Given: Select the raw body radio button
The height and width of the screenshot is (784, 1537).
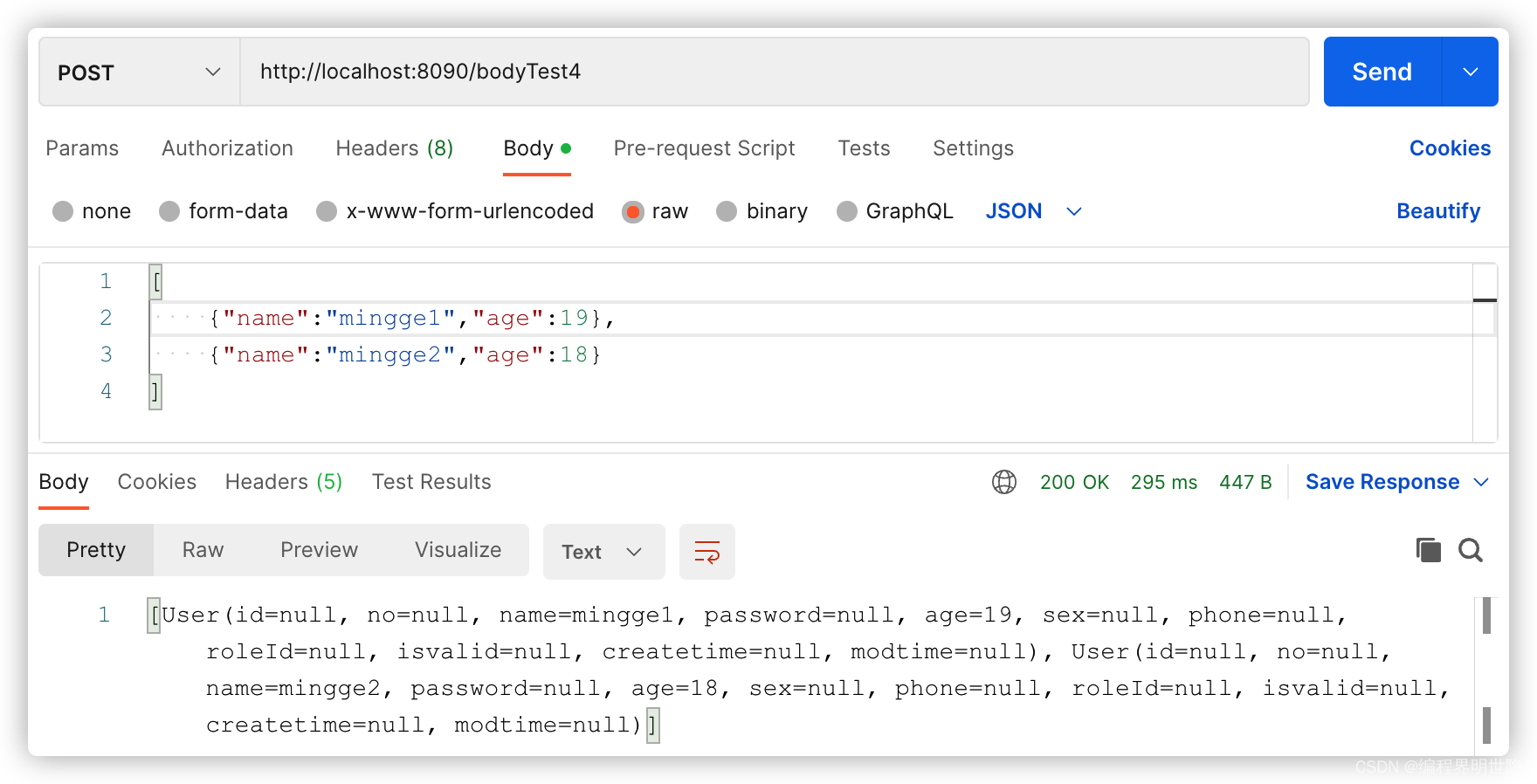Looking at the screenshot, I should click(x=633, y=211).
